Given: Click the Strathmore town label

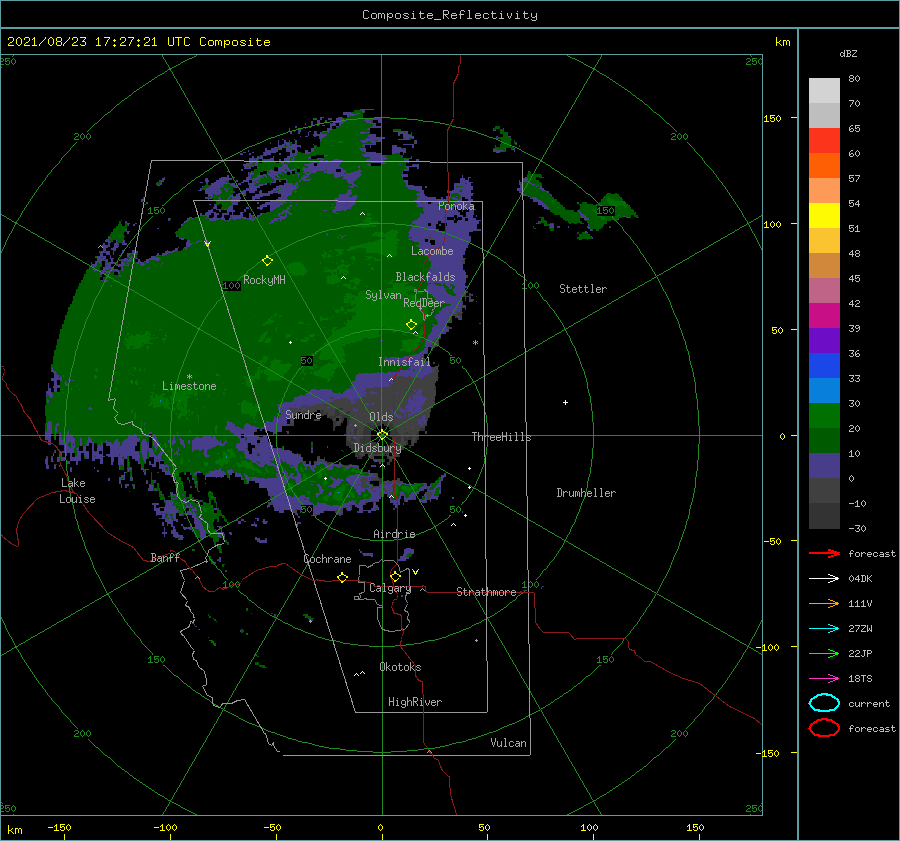Looking at the screenshot, I should coord(486,592).
